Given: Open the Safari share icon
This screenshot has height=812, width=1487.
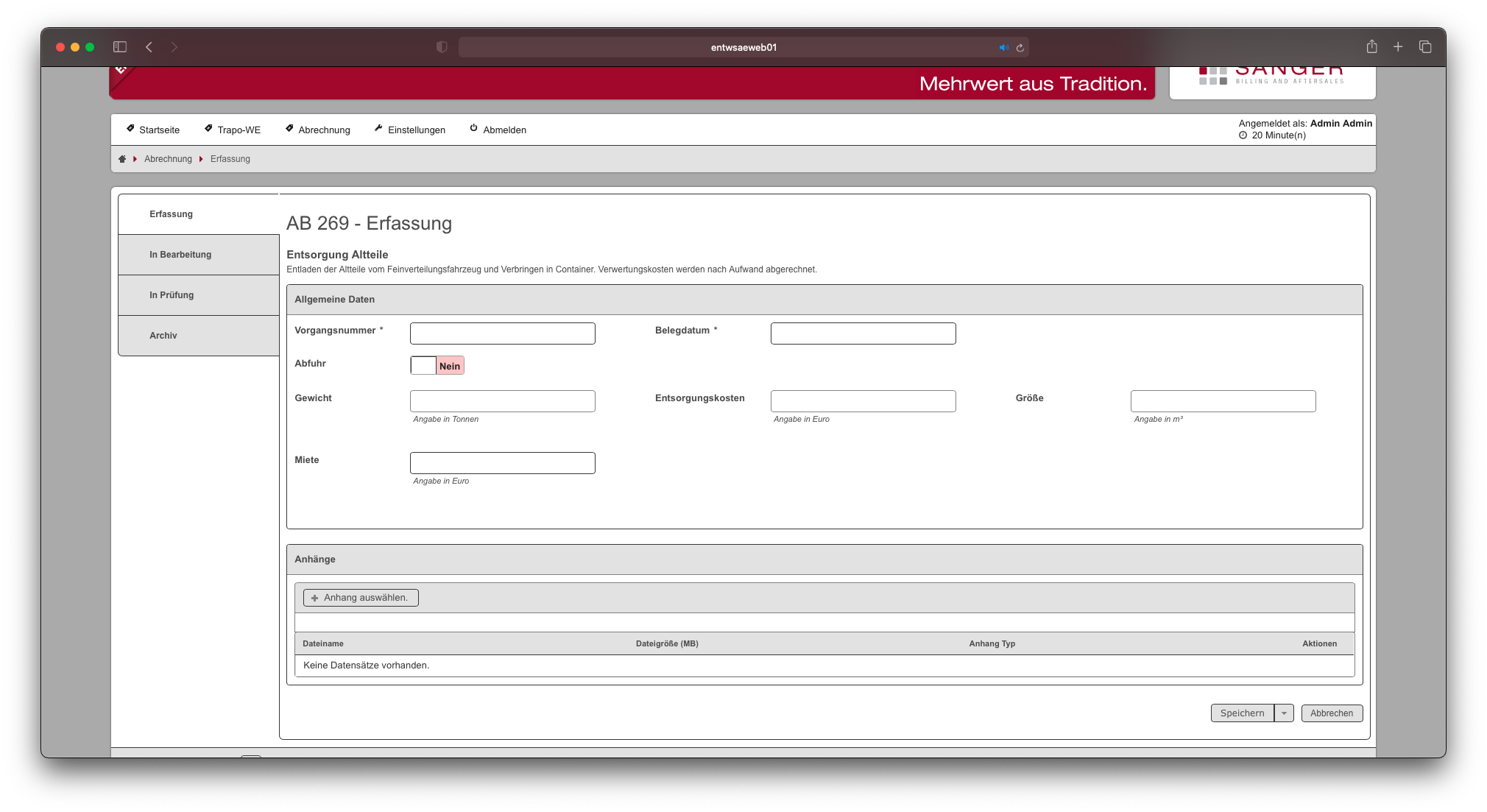Looking at the screenshot, I should (x=1372, y=46).
